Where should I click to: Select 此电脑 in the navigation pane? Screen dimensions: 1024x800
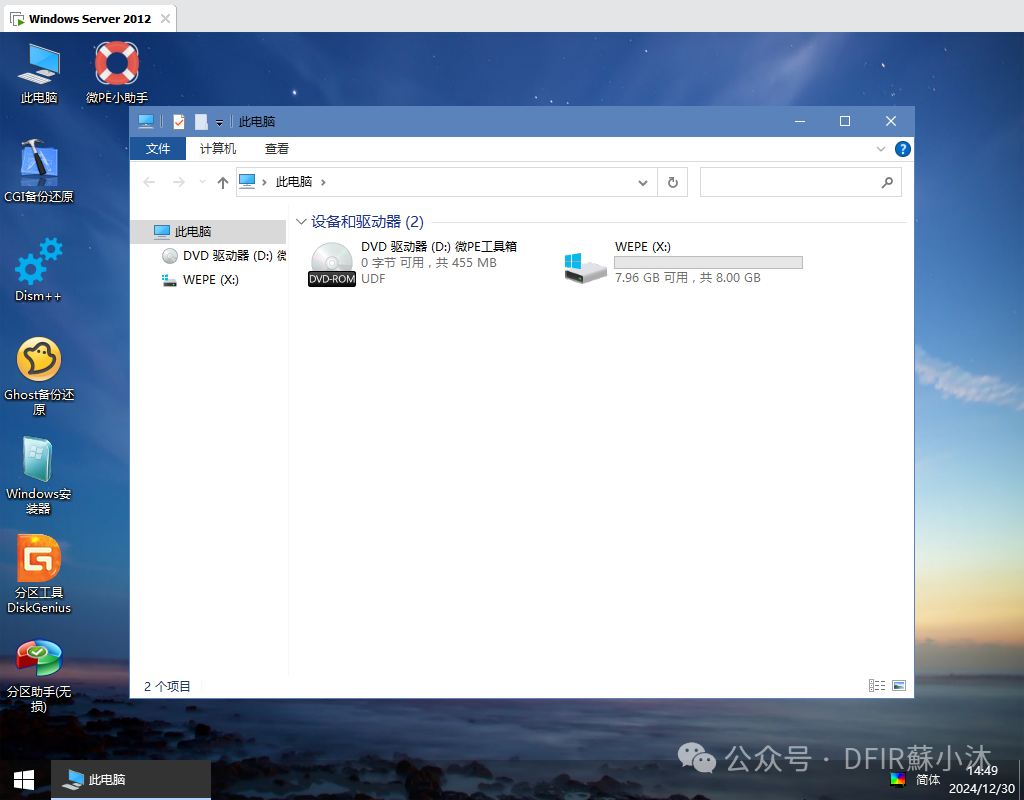click(x=208, y=231)
